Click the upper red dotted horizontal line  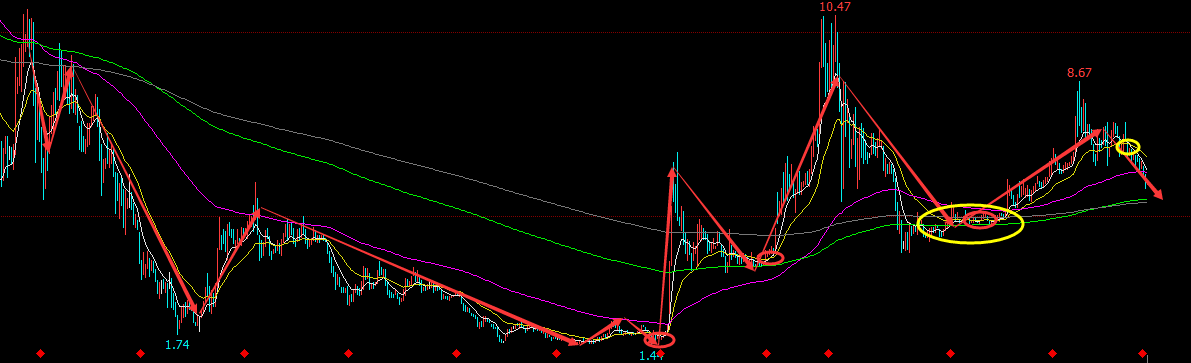[x=596, y=33]
